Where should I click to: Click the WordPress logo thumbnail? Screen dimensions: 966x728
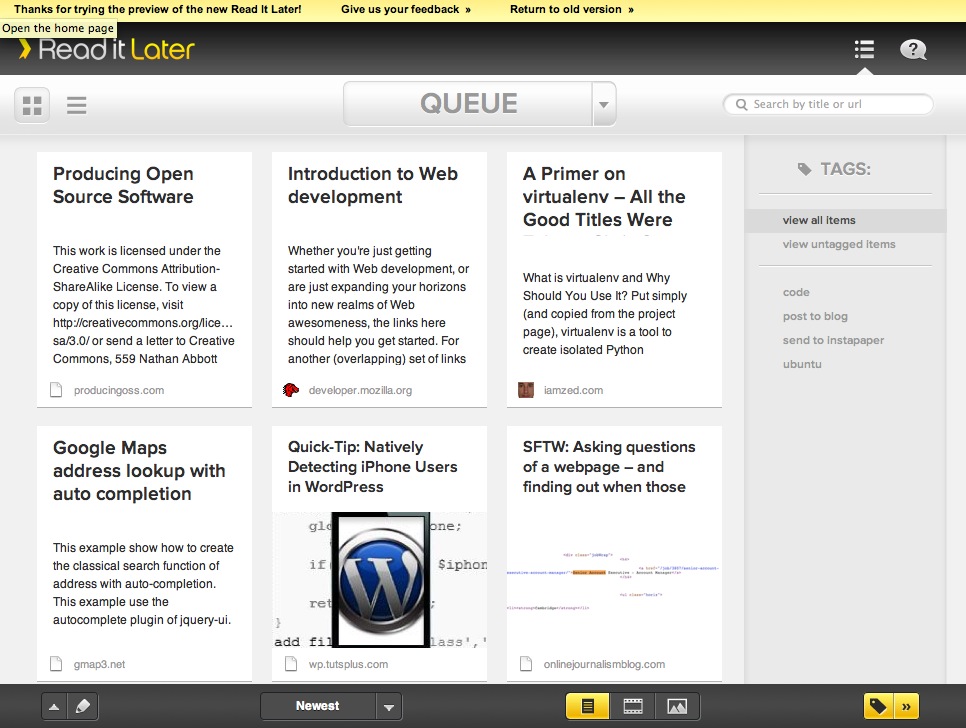[380, 580]
